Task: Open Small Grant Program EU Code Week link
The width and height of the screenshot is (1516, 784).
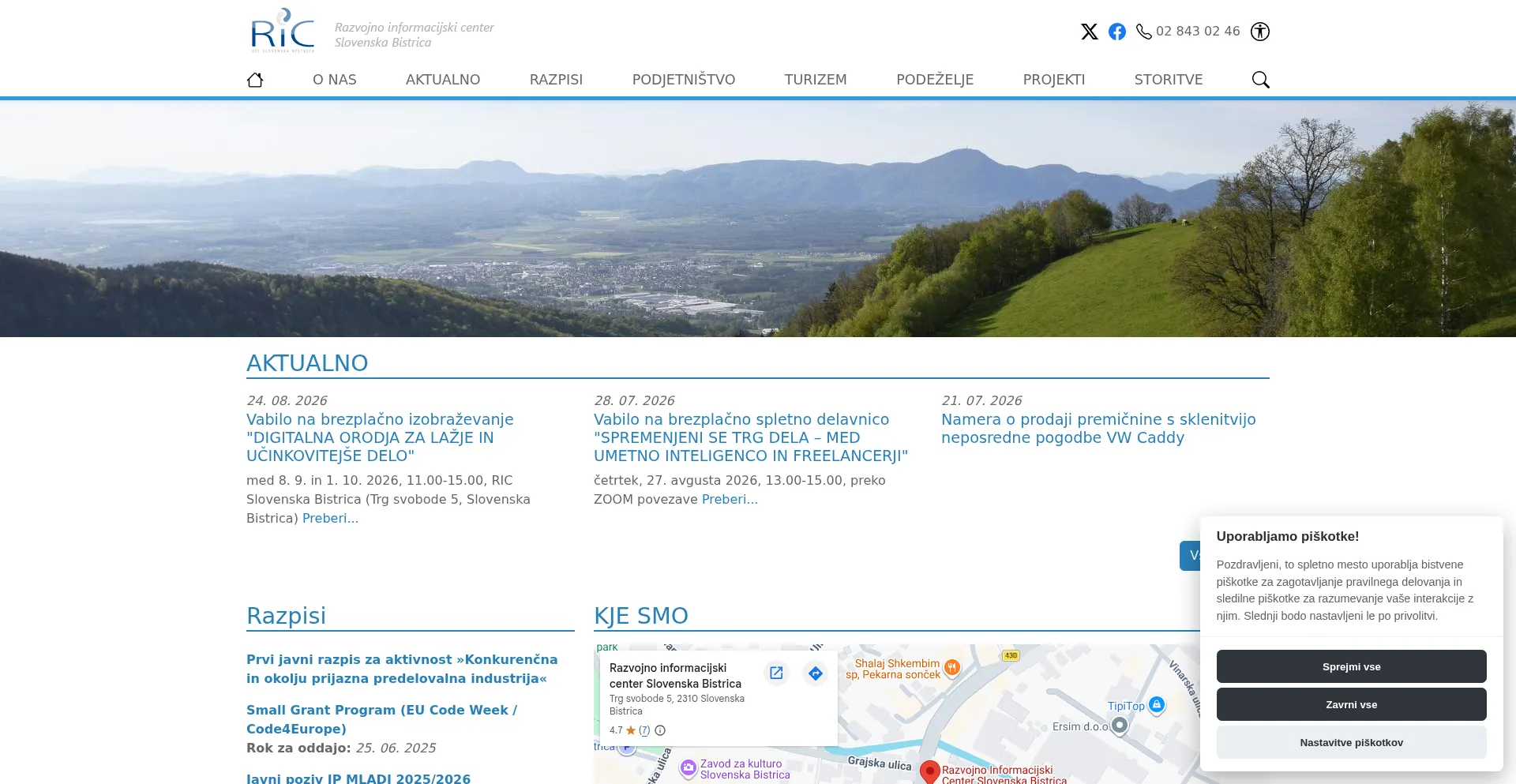Action: [x=381, y=719]
